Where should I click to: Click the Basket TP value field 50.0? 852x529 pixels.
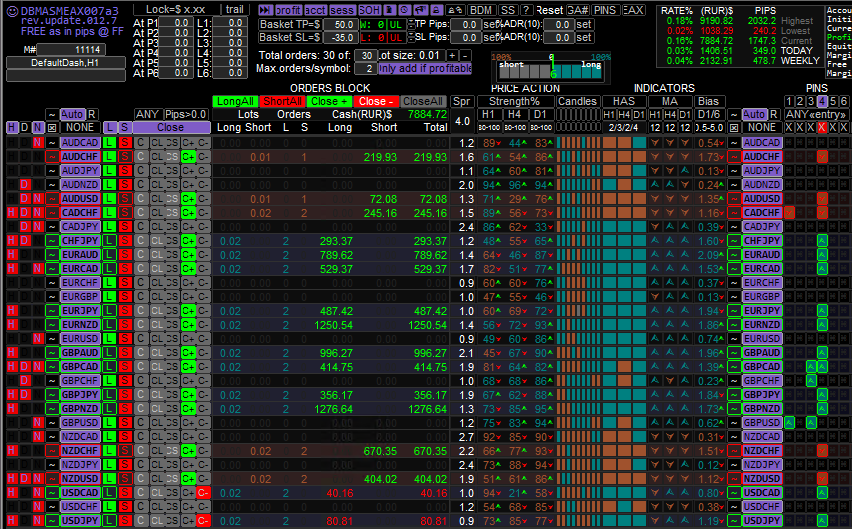point(340,24)
